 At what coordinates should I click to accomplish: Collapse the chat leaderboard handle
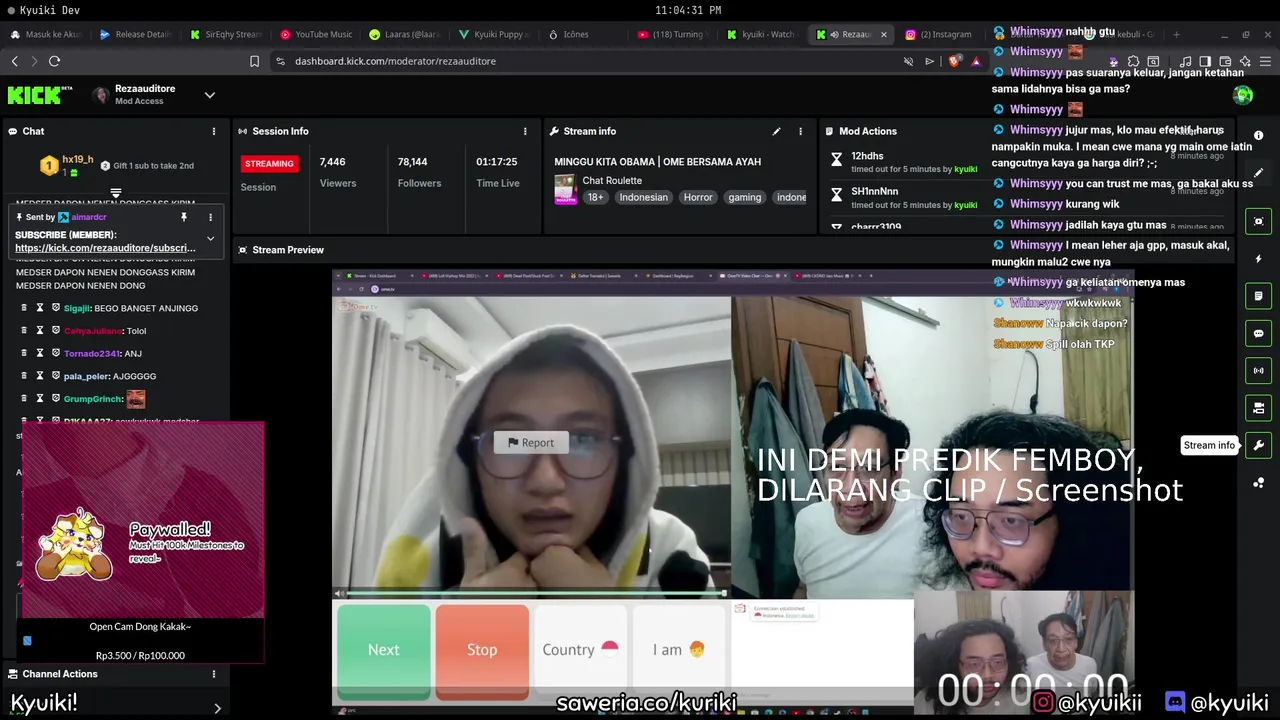(116, 193)
